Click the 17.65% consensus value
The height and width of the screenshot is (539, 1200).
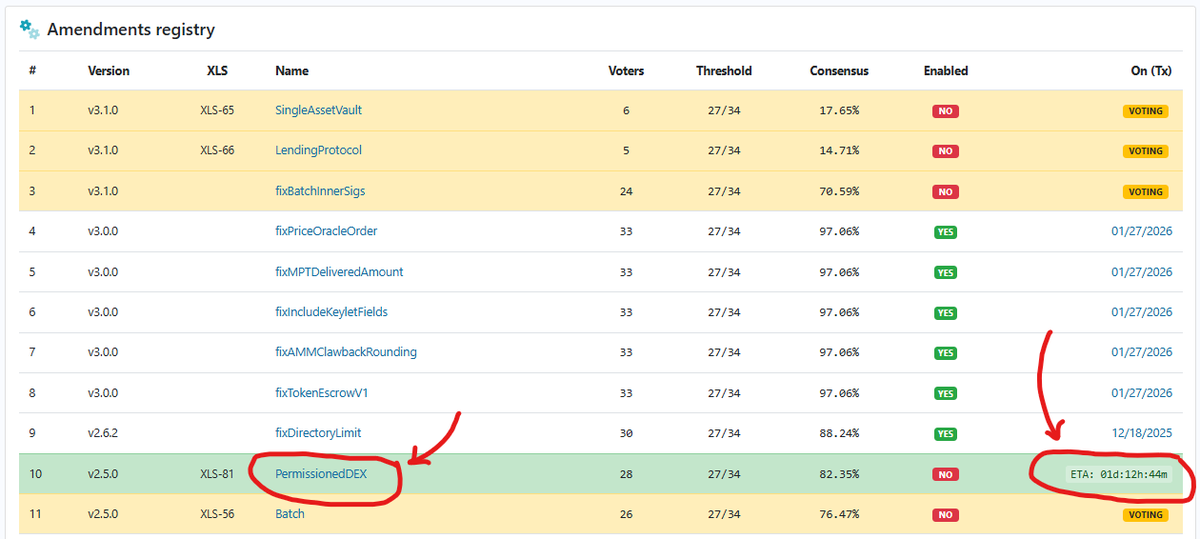[x=839, y=110]
